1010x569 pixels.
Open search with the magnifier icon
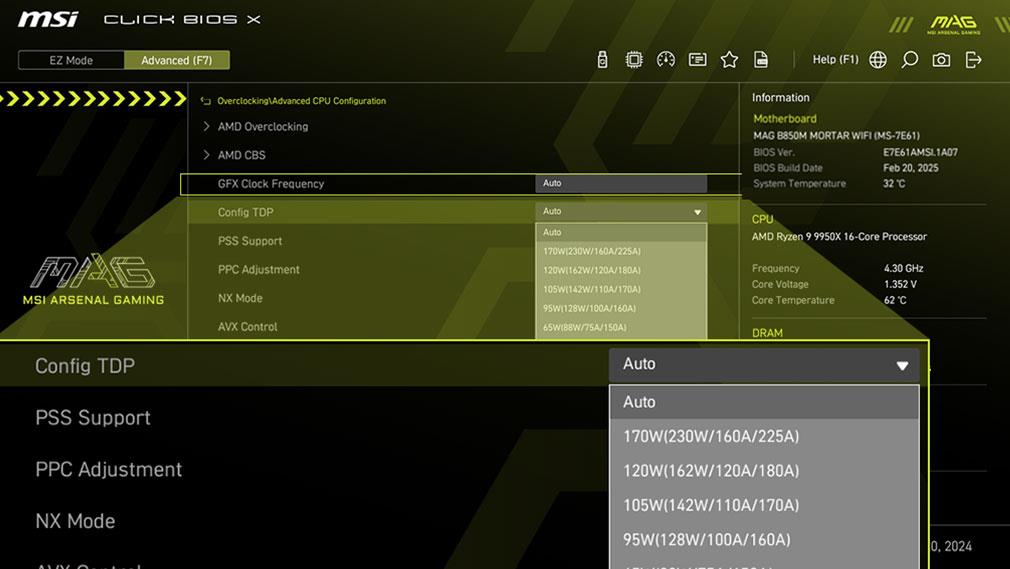pyautogui.click(x=909, y=60)
